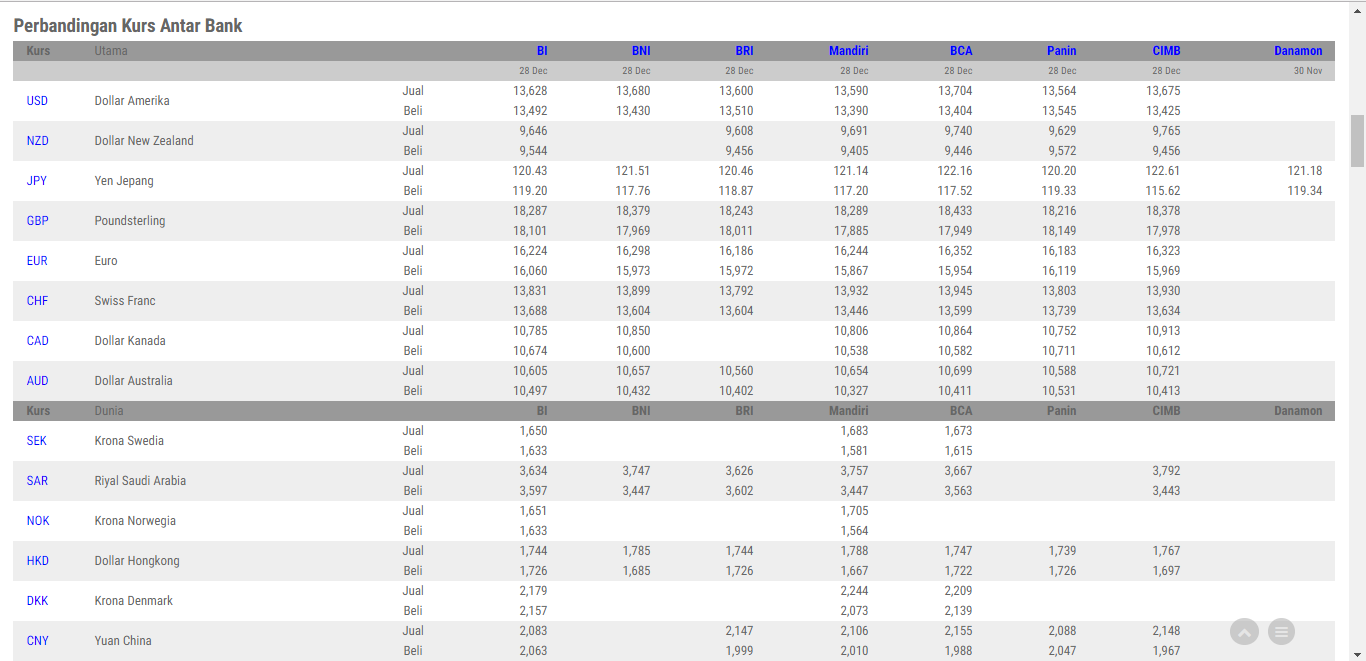
Task: Select Swiss Franc currency name
Action: [125, 301]
